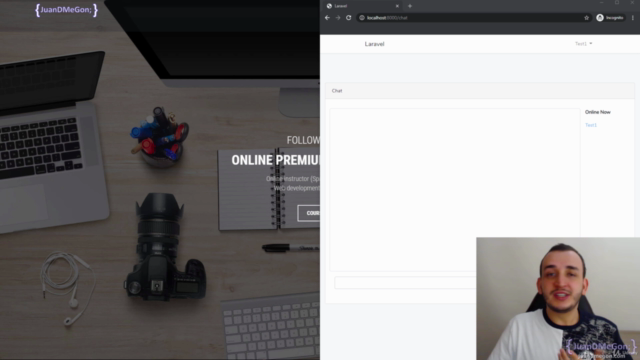Image resolution: width=640 pixels, height=360 pixels.
Task: Click the Chat card header
Action: [x=480, y=91]
